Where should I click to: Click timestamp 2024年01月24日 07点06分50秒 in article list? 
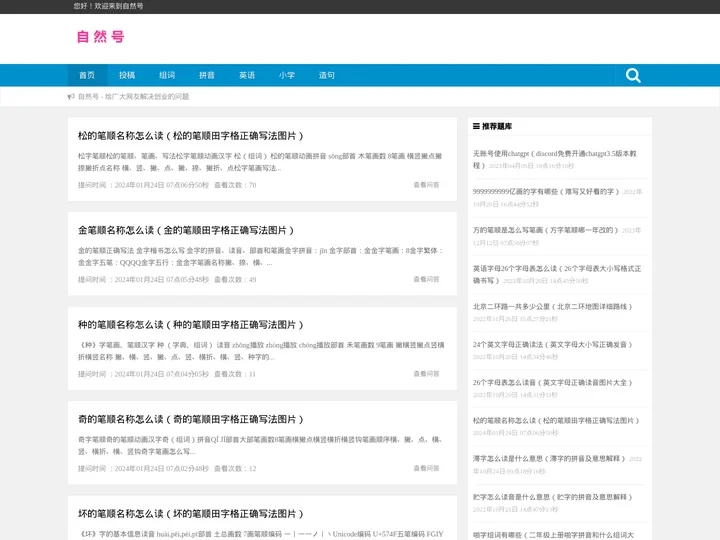[x=162, y=185]
